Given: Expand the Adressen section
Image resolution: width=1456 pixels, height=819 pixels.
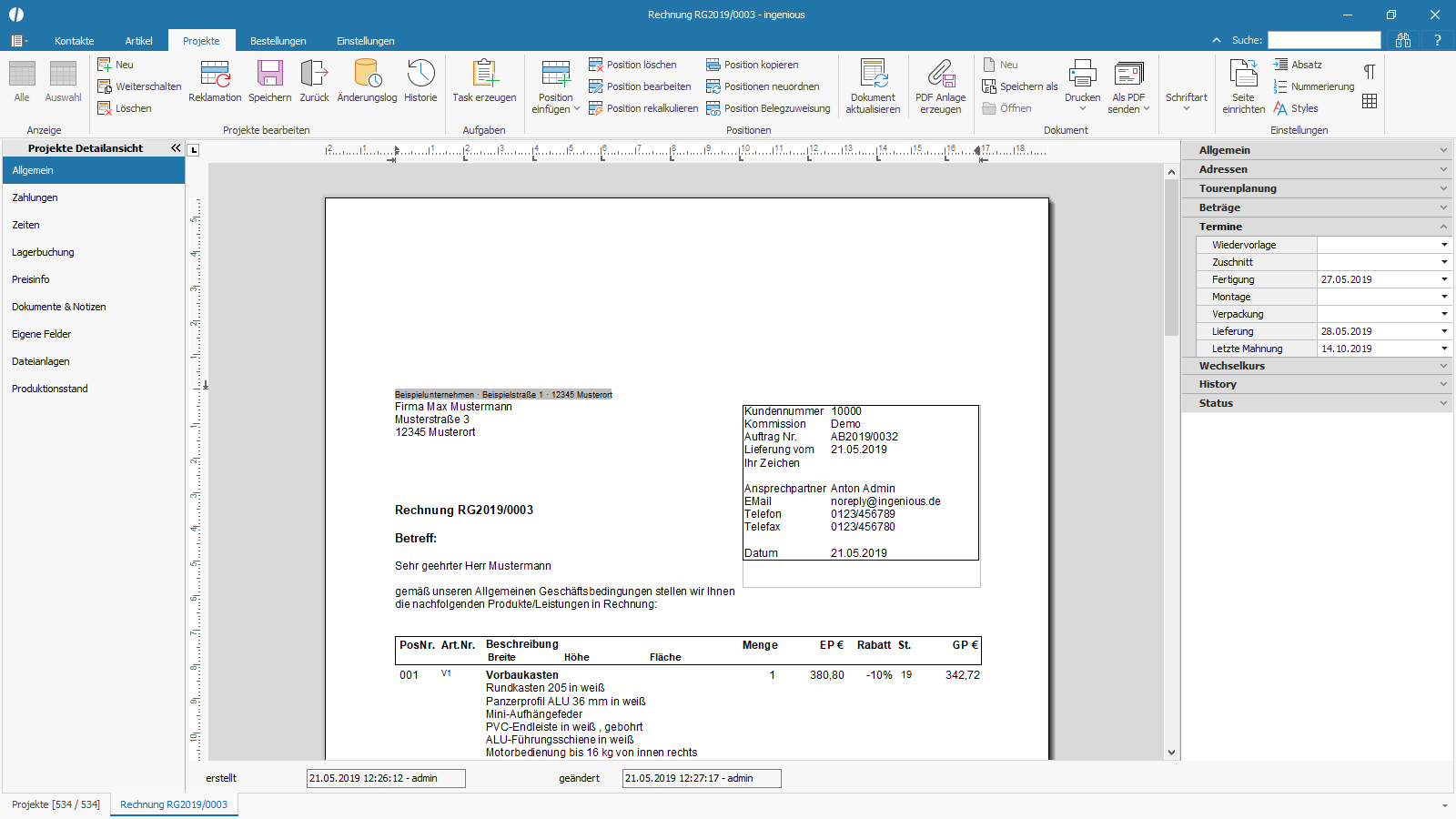Looking at the screenshot, I should coord(1317,169).
